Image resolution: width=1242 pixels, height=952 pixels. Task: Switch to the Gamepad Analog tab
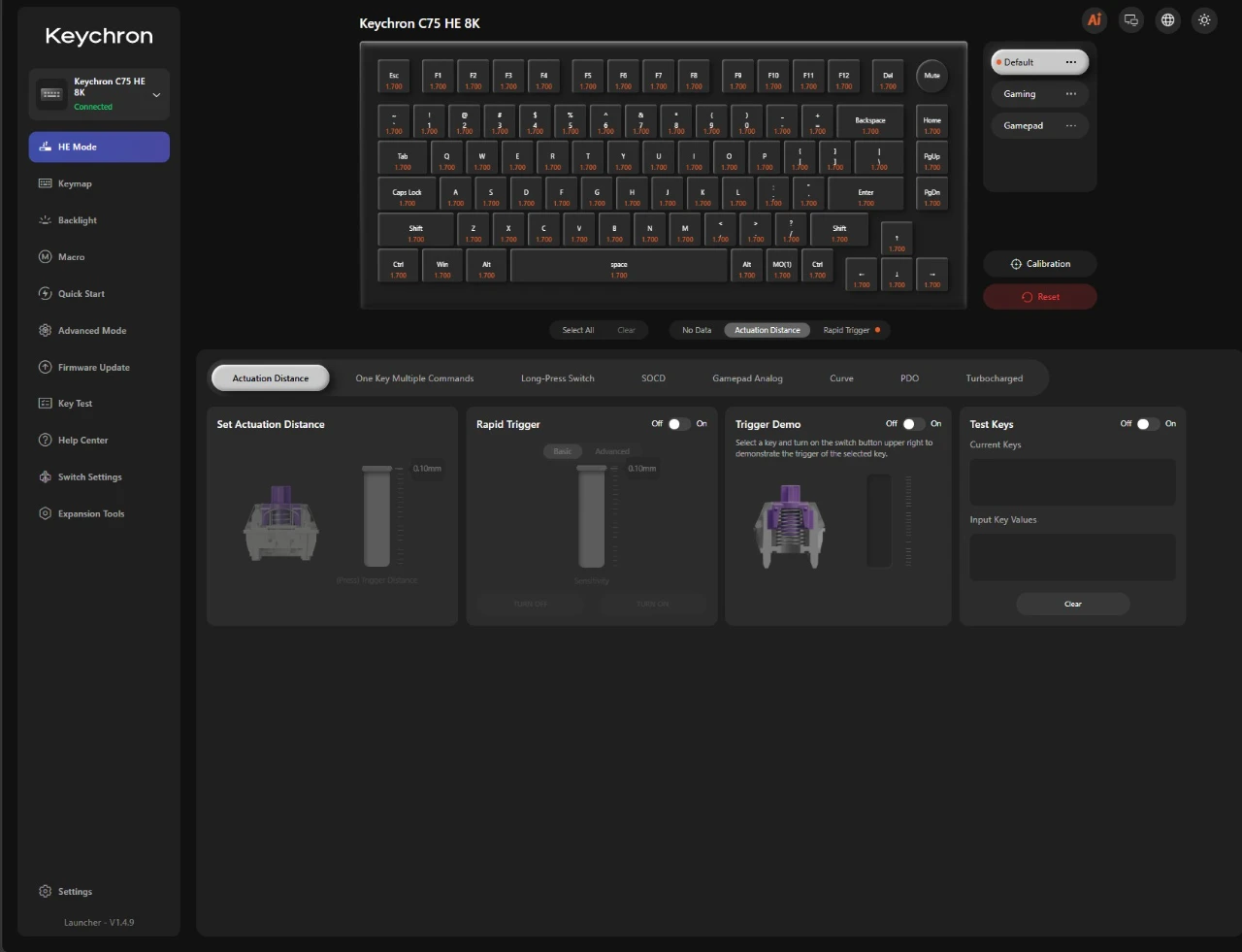(x=747, y=378)
